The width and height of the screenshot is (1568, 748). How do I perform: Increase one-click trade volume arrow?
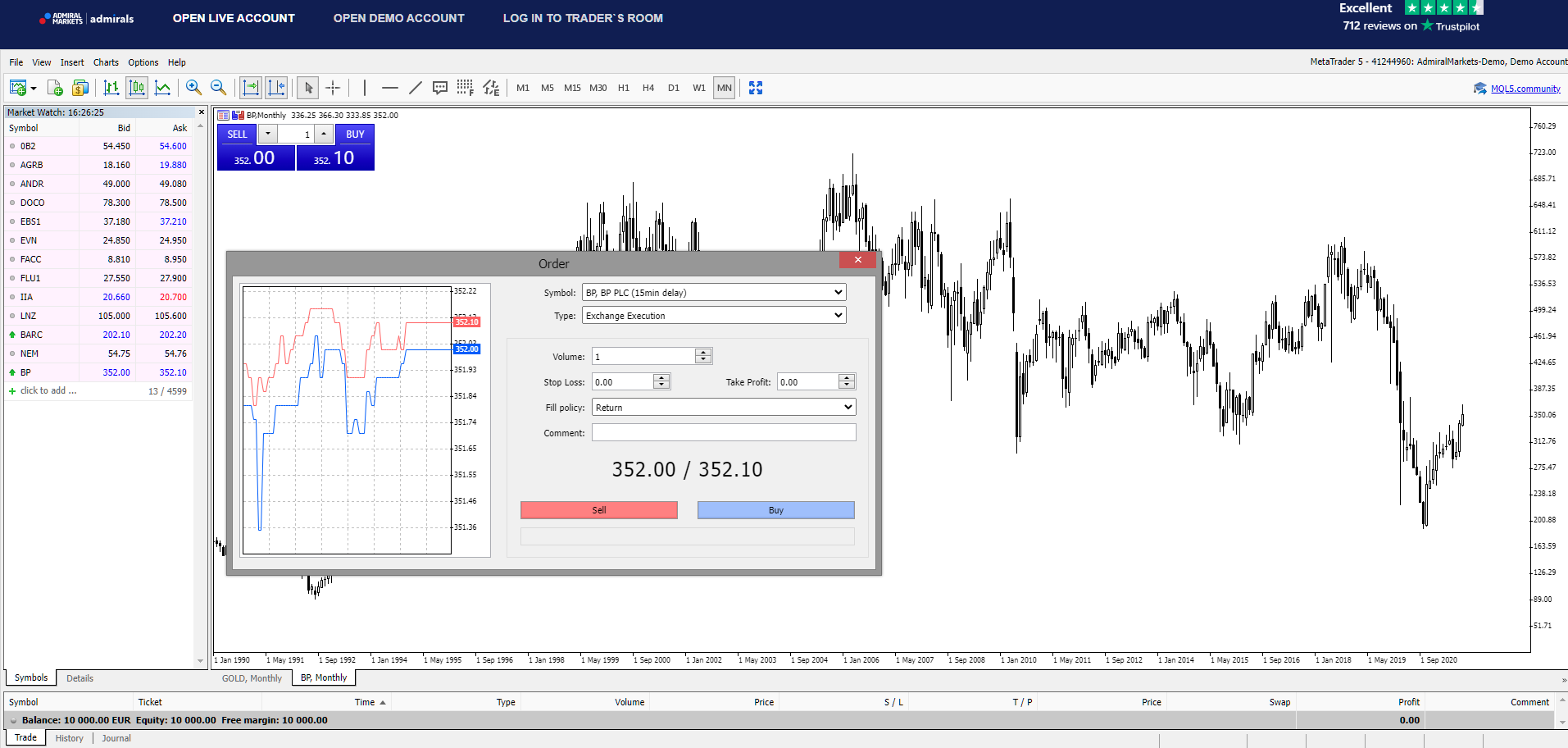324,134
